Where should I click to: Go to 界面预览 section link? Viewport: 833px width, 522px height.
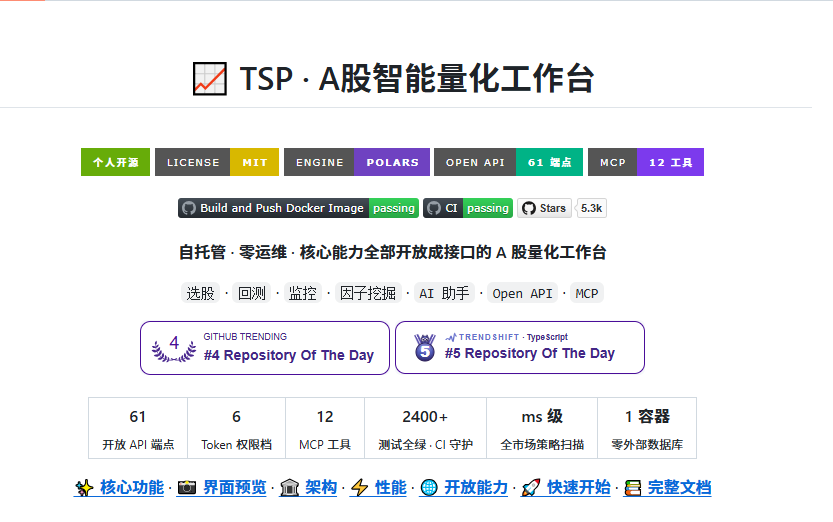[235, 487]
